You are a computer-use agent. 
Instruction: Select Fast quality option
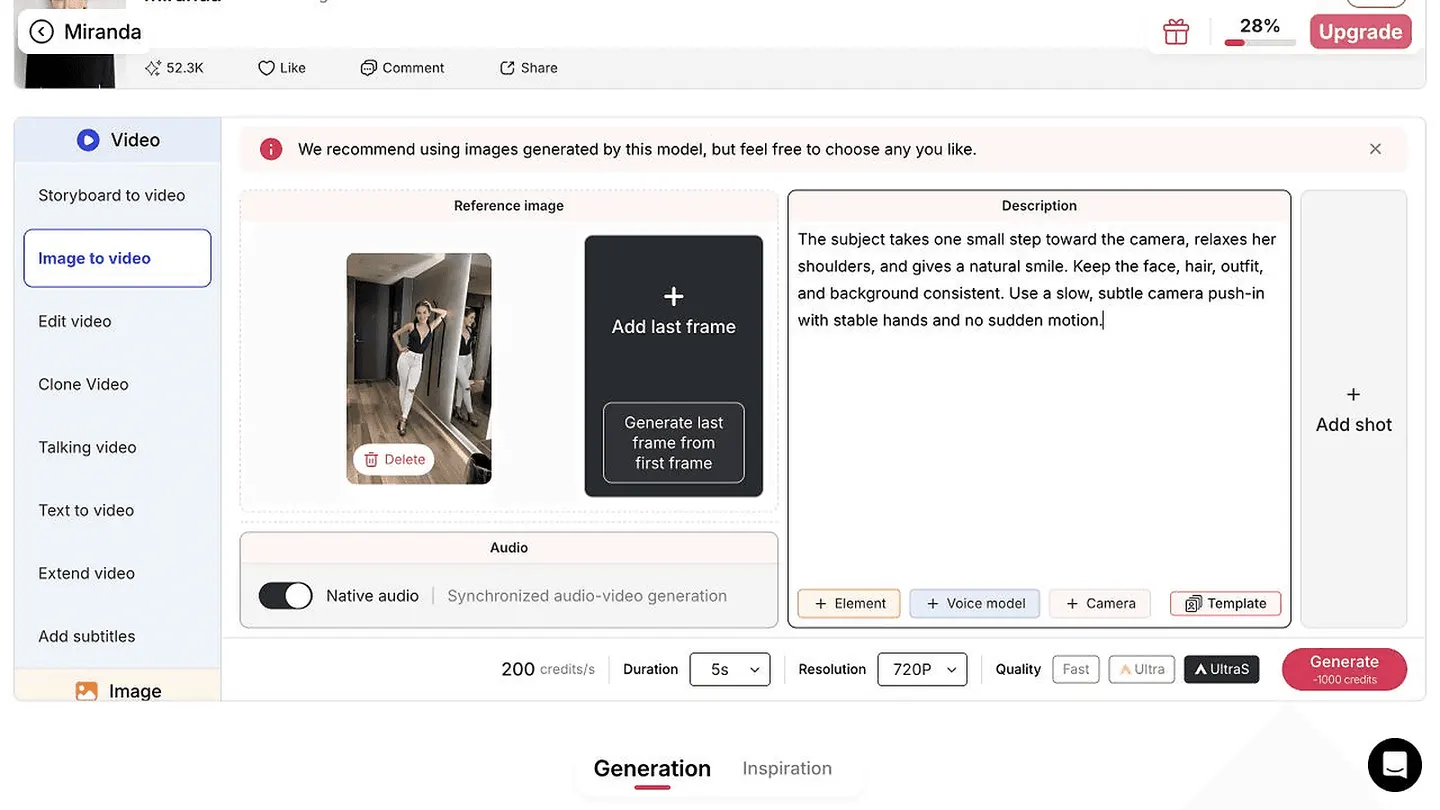[1076, 669]
